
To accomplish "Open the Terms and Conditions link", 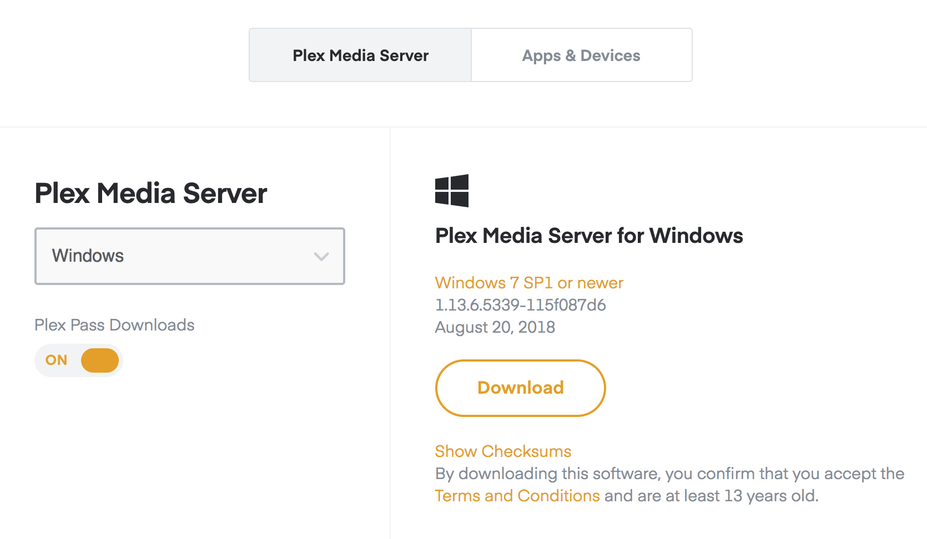I will (517, 495).
